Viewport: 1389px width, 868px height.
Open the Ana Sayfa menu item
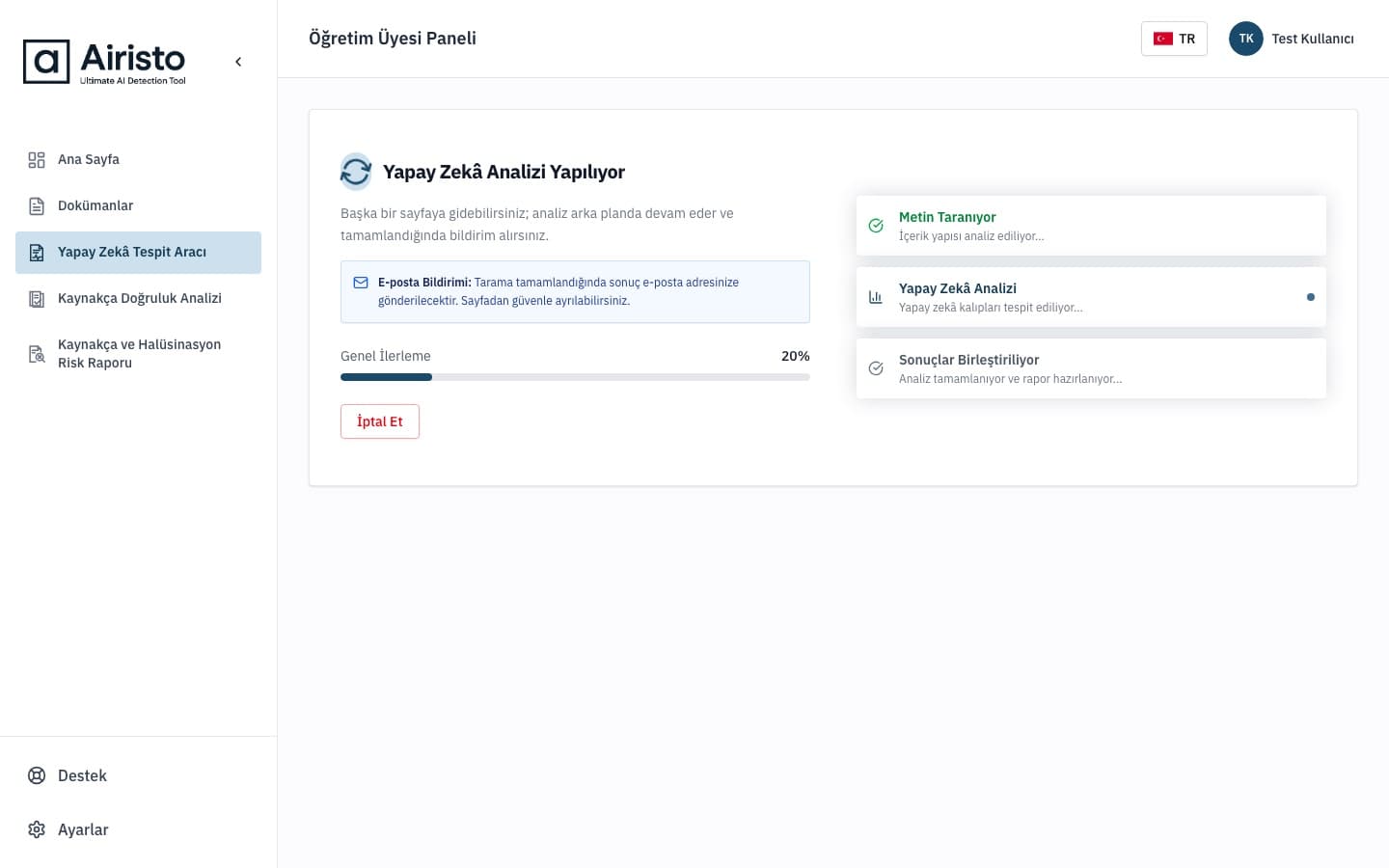pyautogui.click(x=138, y=160)
